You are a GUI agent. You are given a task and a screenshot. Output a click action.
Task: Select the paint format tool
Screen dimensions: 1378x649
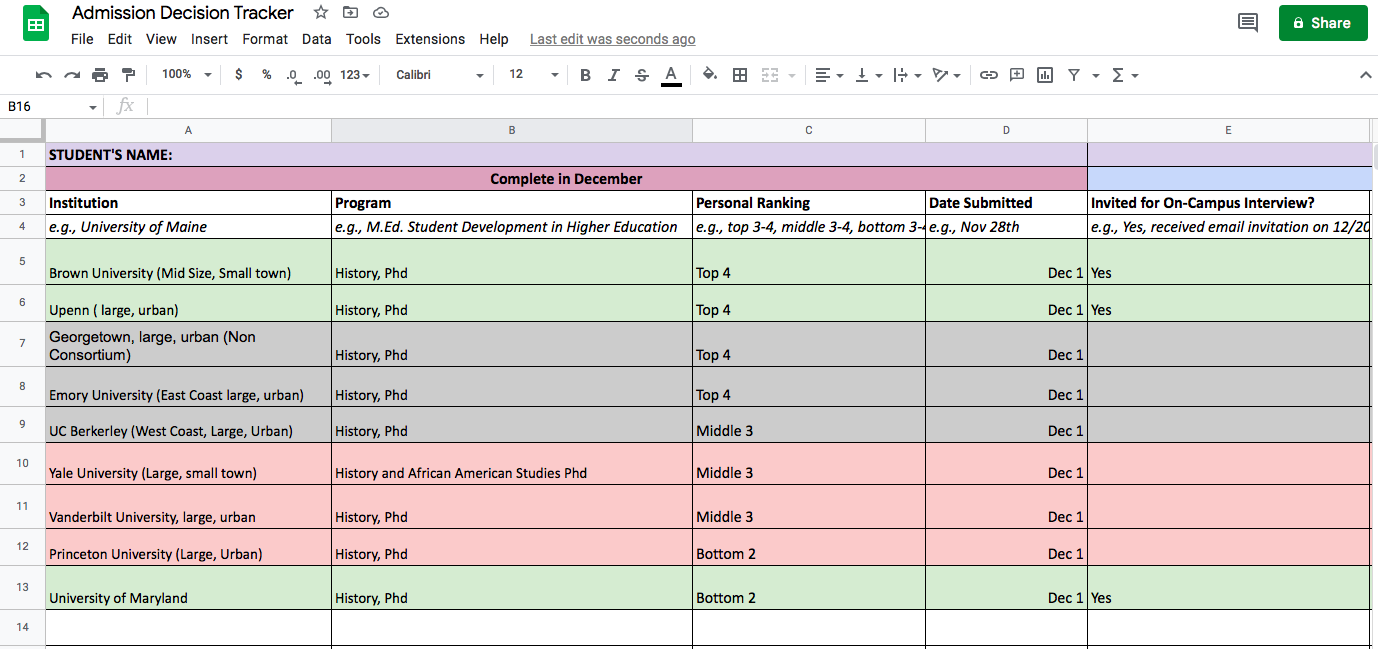point(128,74)
